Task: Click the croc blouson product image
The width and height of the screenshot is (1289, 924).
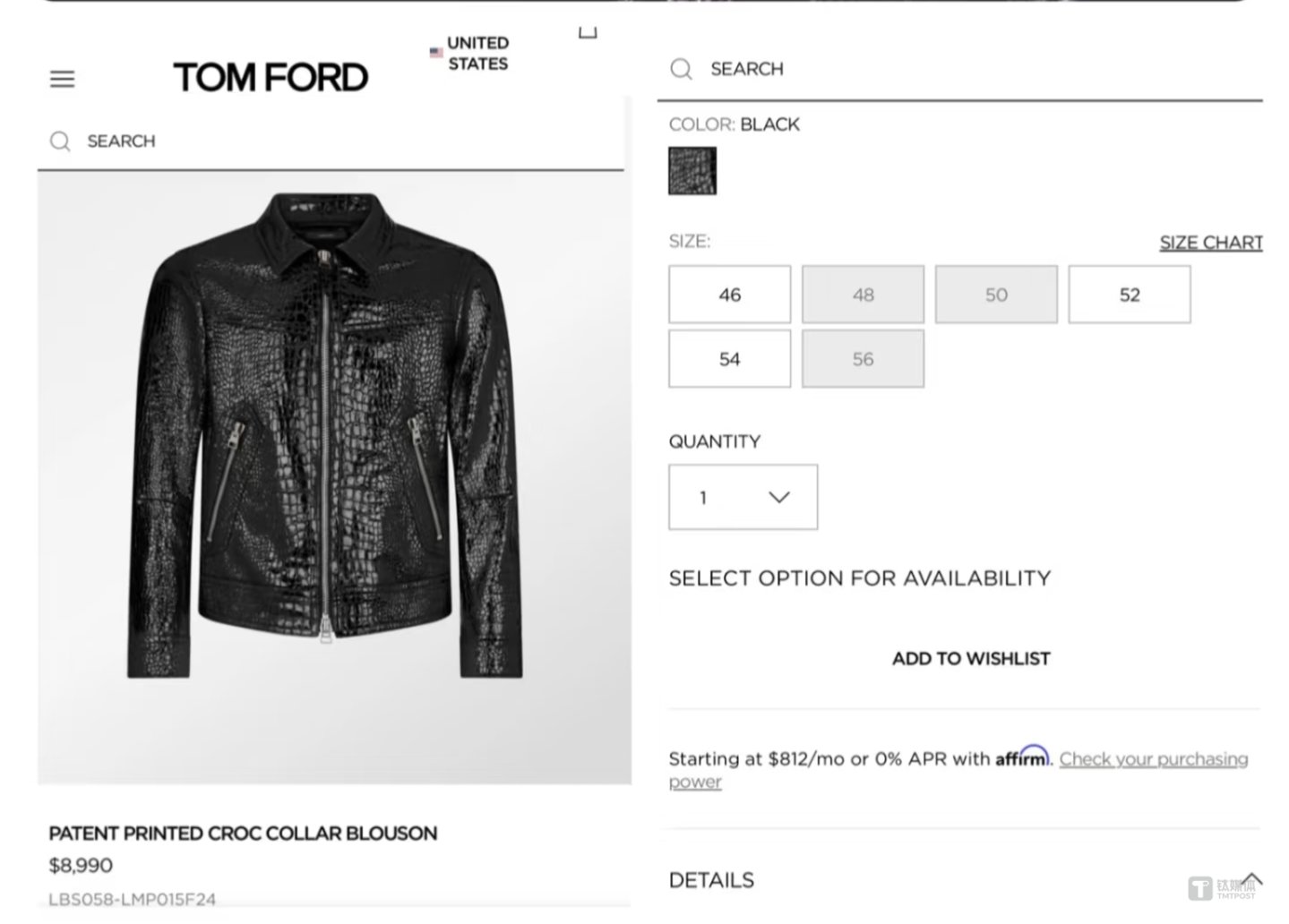Action: click(333, 436)
